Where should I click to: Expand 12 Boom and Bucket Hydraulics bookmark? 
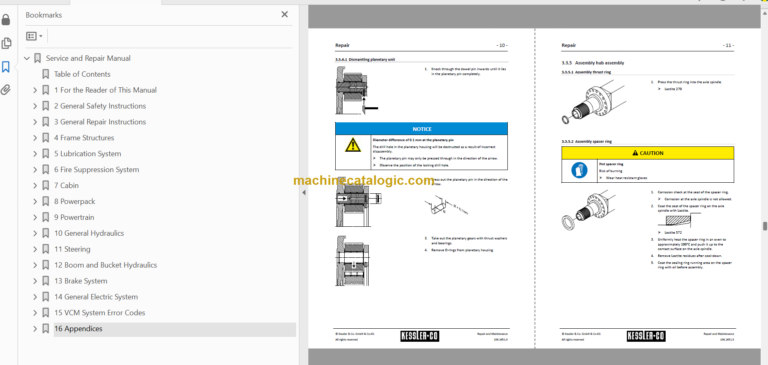click(35, 265)
